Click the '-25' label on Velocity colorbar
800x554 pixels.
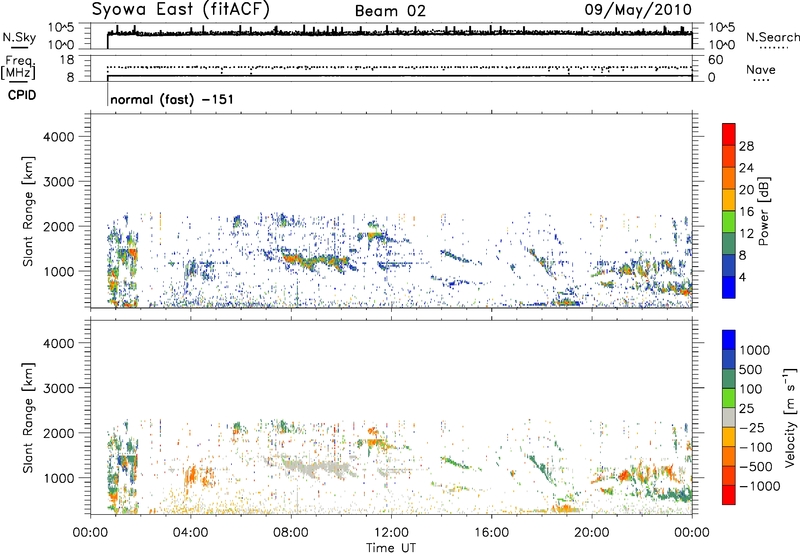tap(752, 428)
